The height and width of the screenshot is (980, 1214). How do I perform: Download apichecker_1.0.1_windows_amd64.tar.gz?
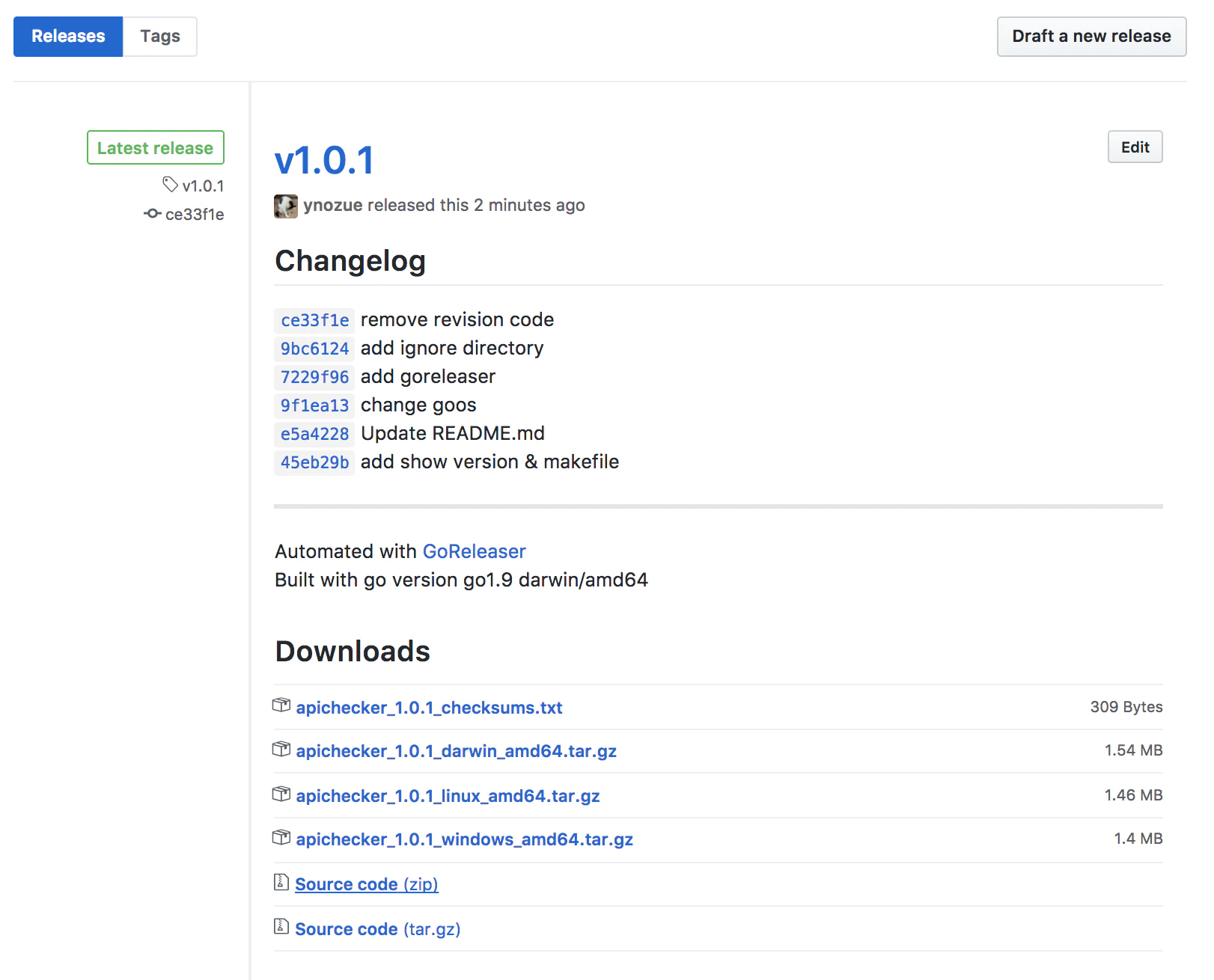(x=464, y=839)
